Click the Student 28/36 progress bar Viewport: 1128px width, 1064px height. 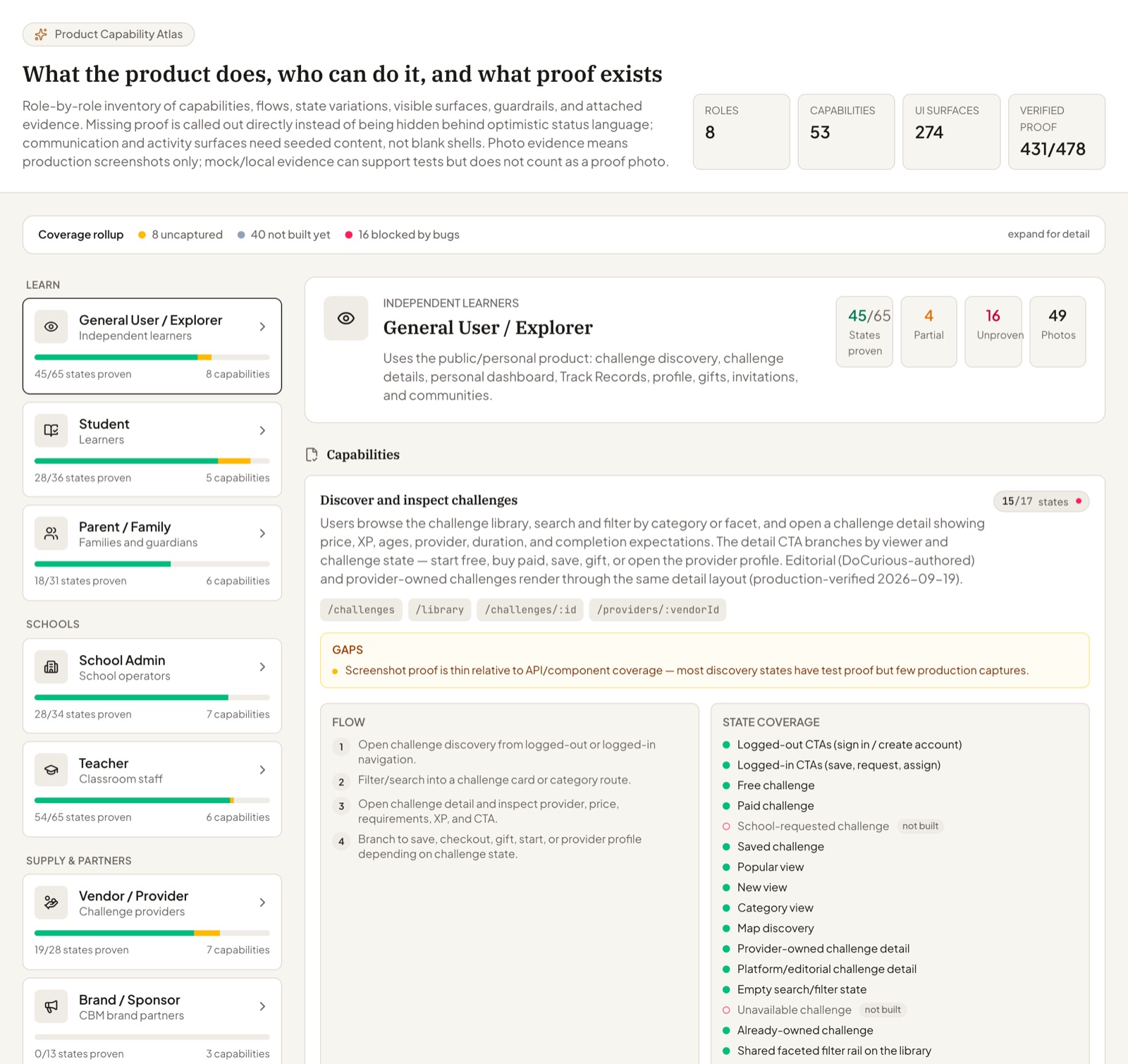152,461
